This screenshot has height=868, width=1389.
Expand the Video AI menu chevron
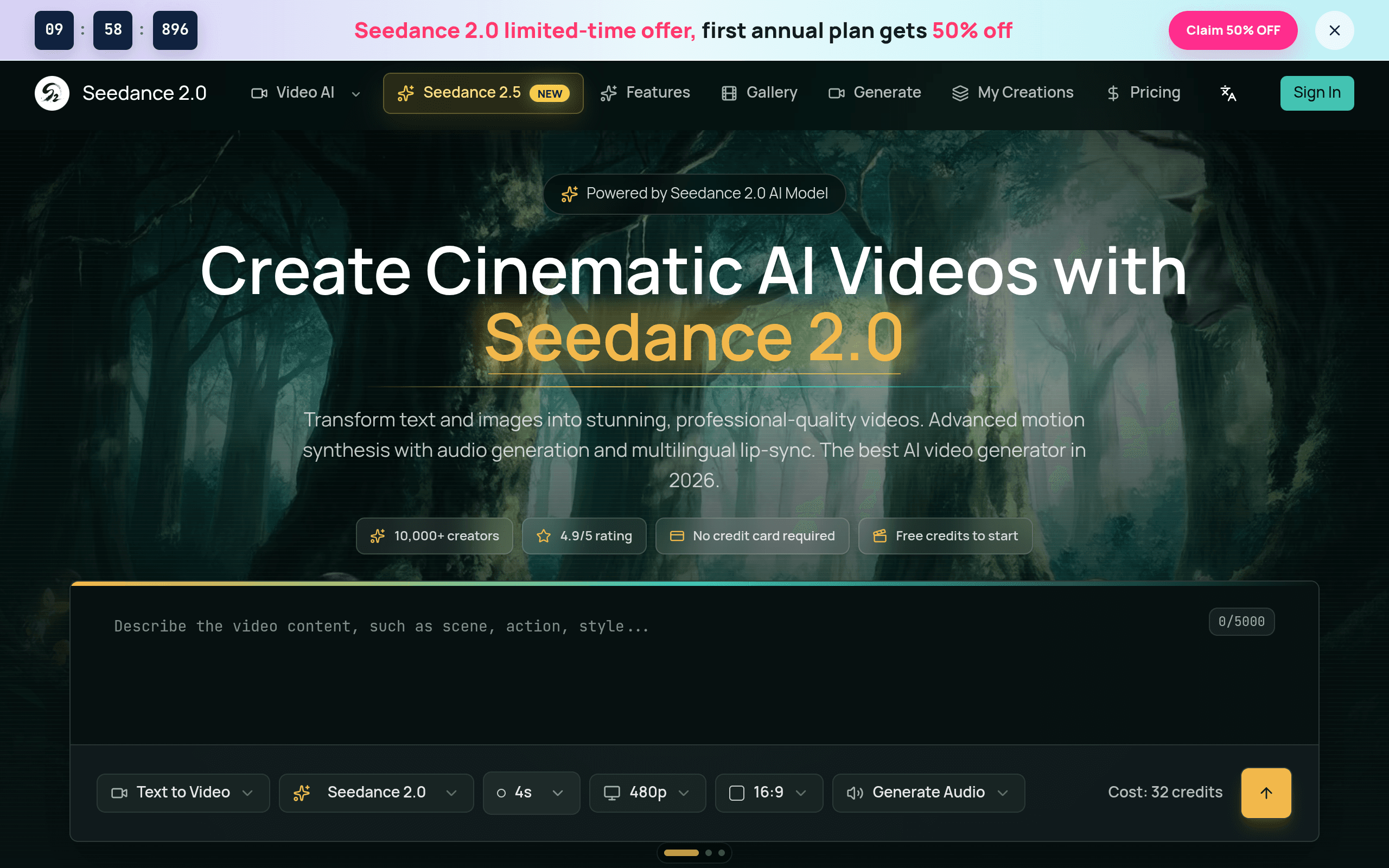tap(356, 94)
